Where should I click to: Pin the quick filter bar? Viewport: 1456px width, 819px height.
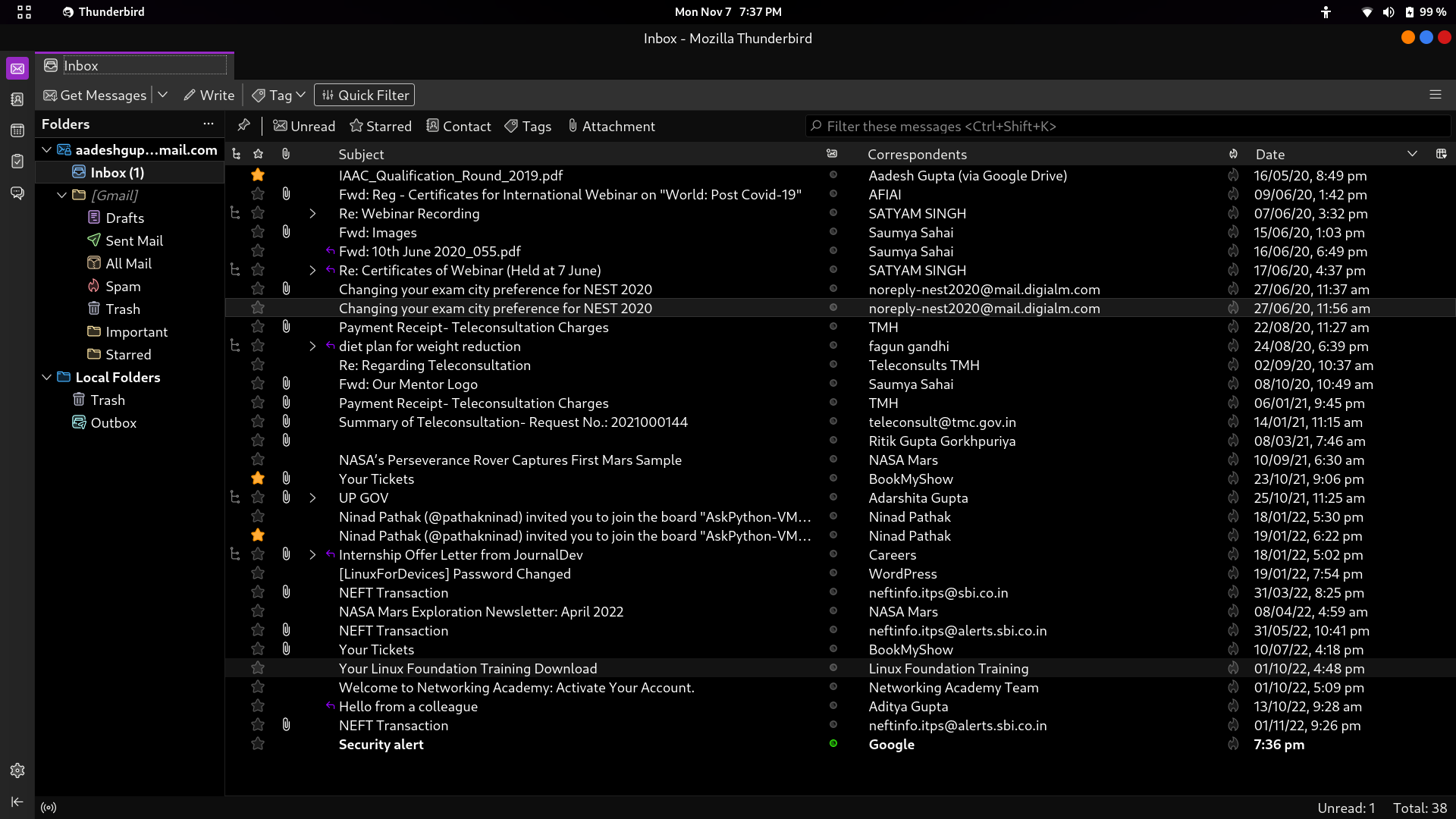(x=244, y=125)
